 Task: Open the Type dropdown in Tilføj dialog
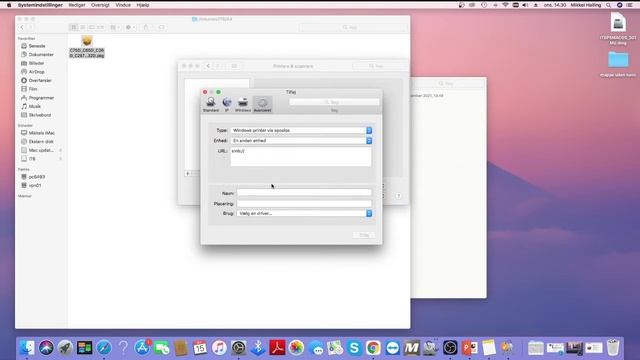pyautogui.click(x=301, y=130)
